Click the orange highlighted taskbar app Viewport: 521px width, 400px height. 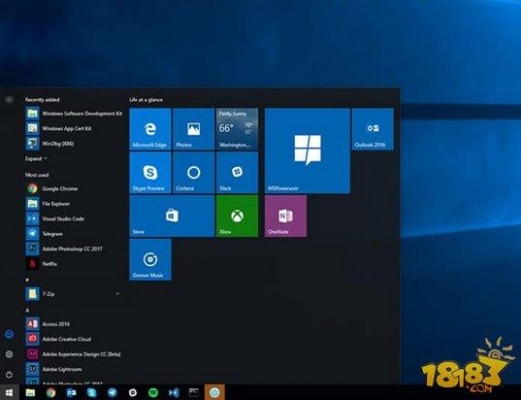tap(215, 392)
